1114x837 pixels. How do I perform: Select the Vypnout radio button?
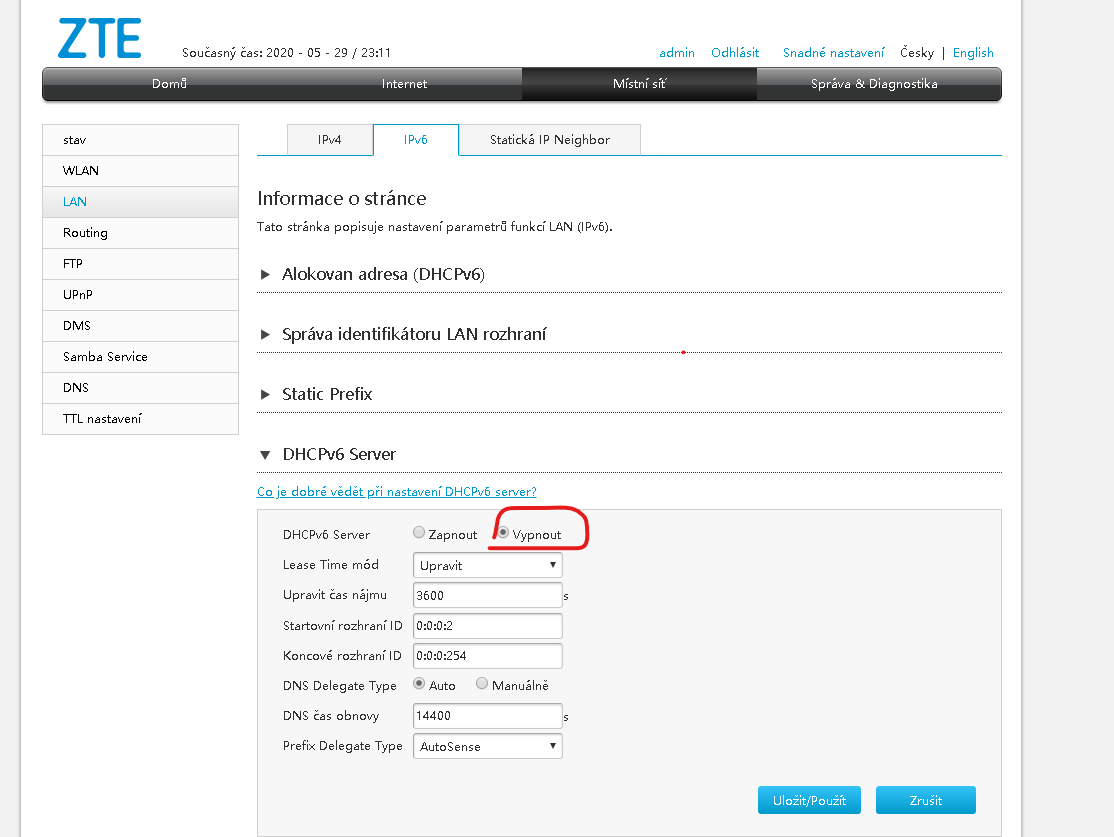coord(504,534)
